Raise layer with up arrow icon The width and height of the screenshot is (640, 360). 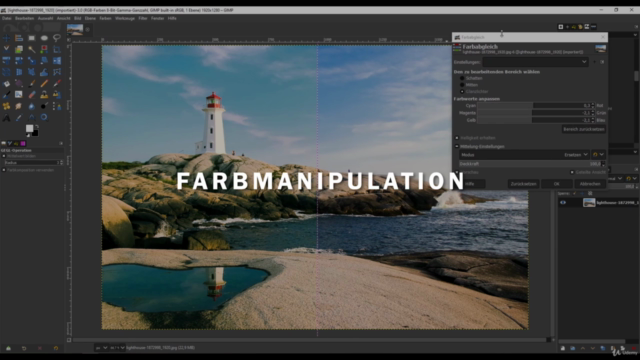click(583, 348)
